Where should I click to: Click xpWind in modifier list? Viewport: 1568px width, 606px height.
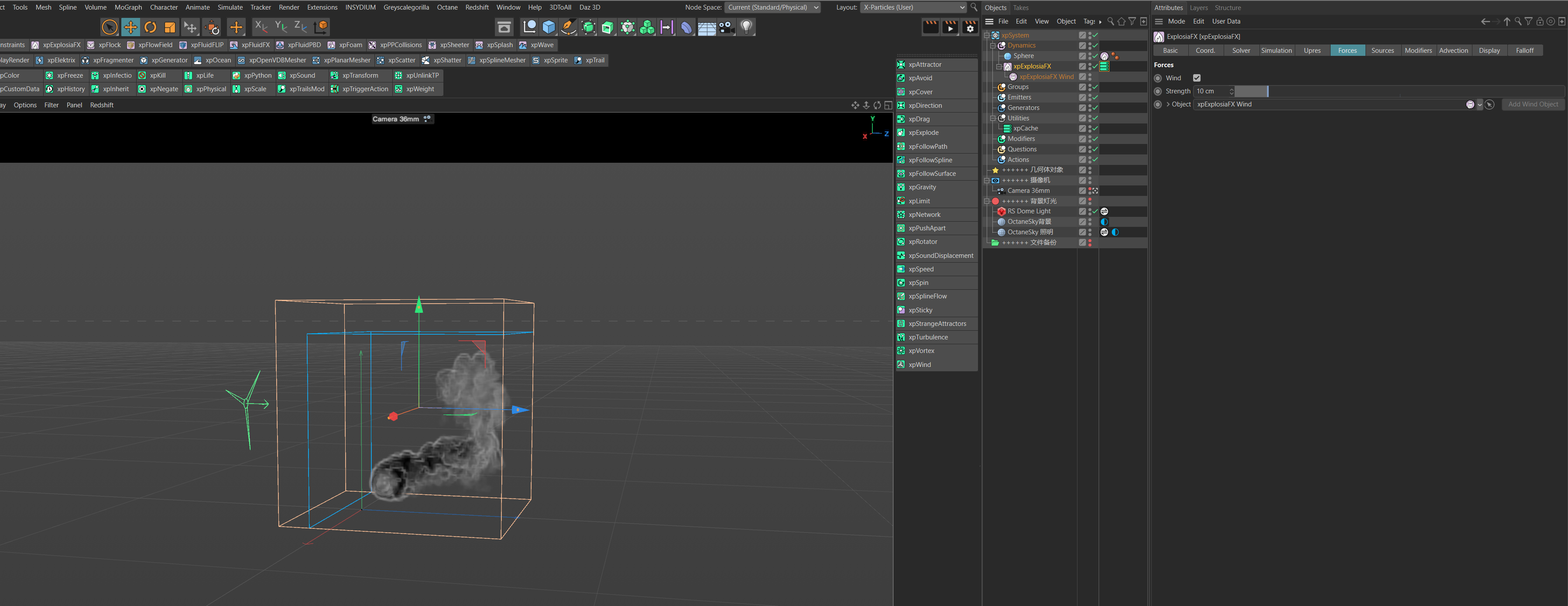pos(936,364)
